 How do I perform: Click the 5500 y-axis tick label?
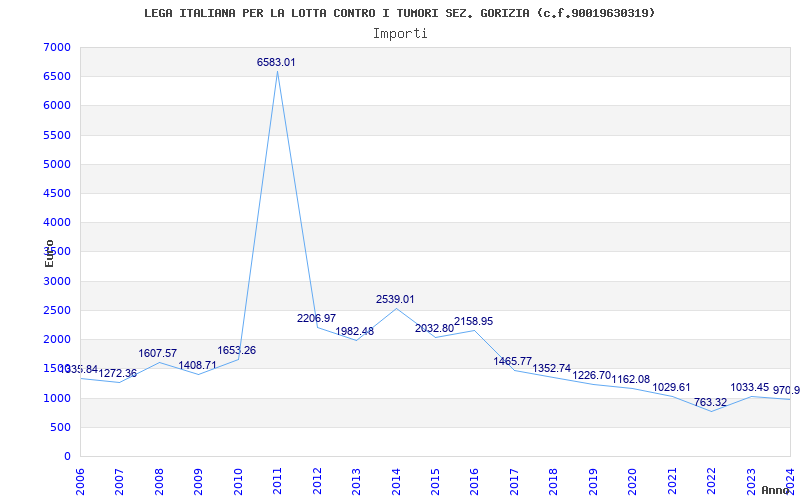tap(57, 135)
